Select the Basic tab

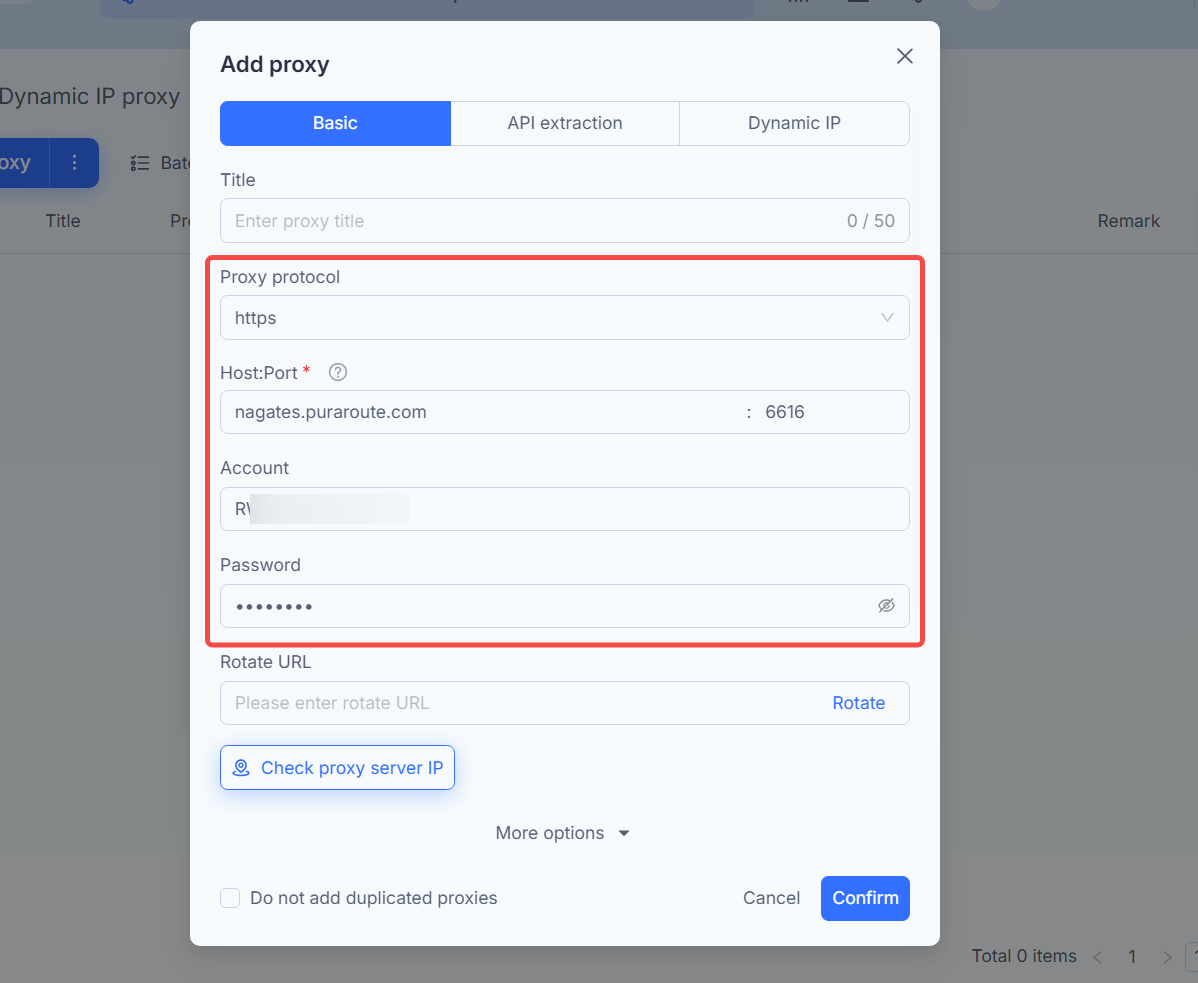[x=335, y=123]
